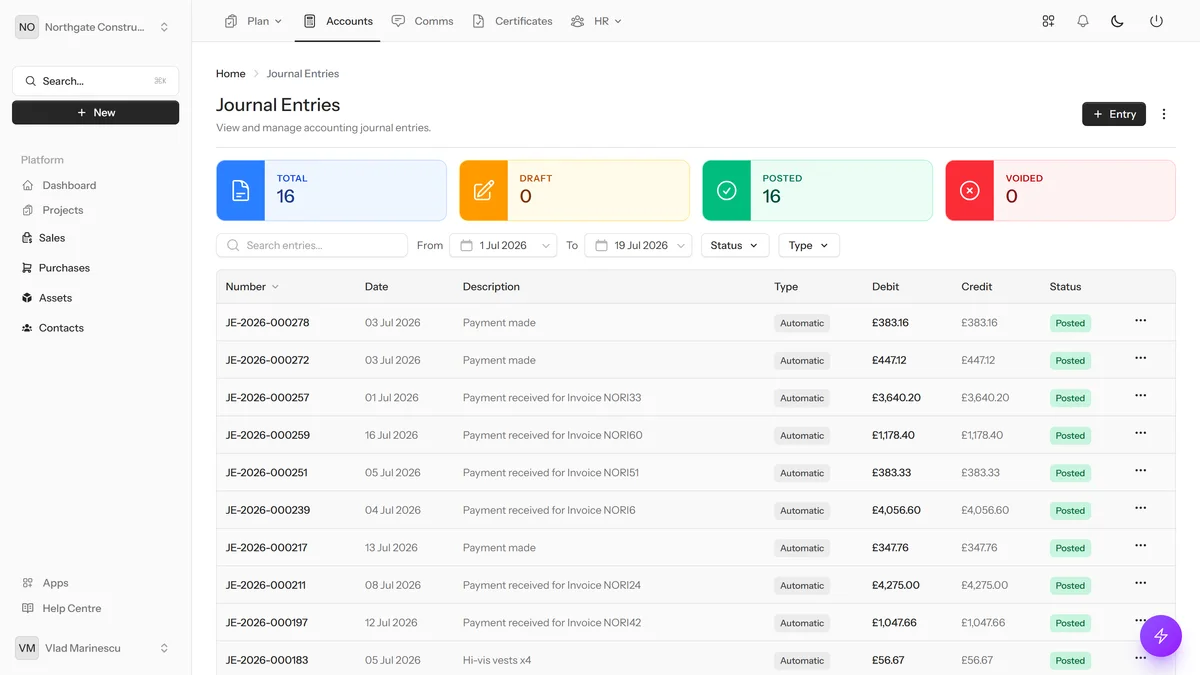Toggle dark mode with the moon icon
Screen dimensions: 1200x675
[1118, 21]
